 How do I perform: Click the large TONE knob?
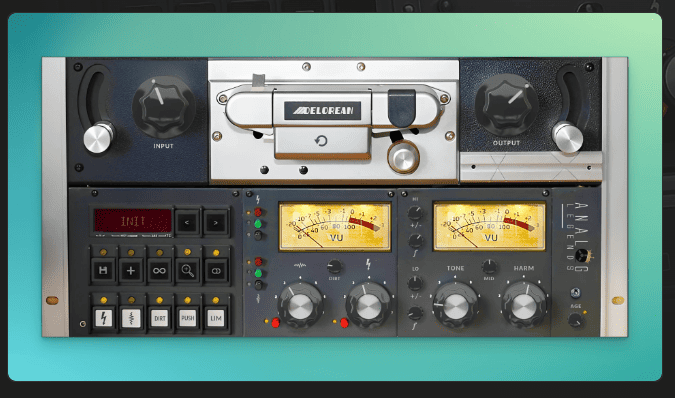pos(455,305)
